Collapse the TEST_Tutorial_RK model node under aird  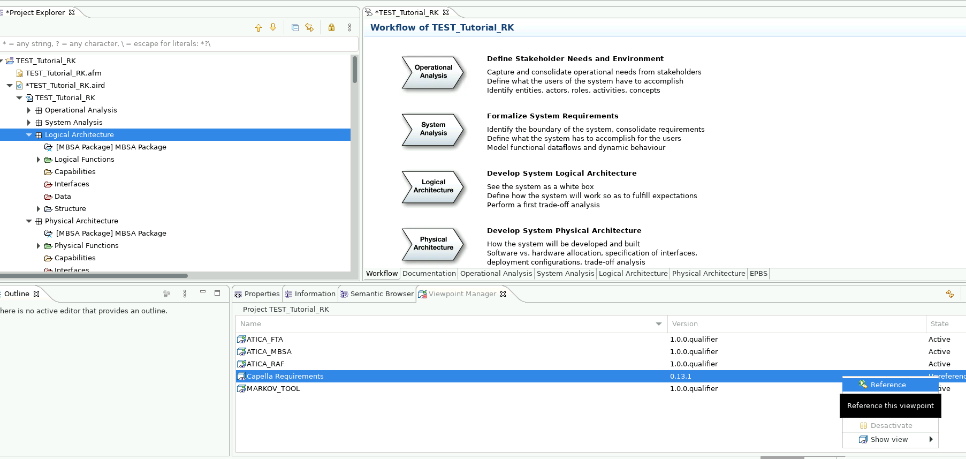click(19, 98)
